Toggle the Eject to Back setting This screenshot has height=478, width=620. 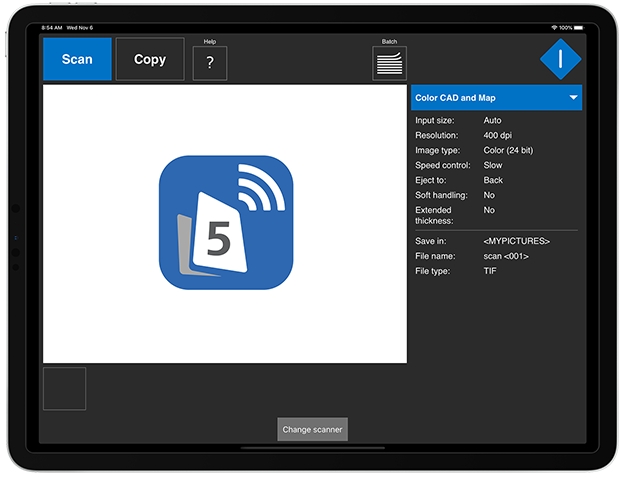[493, 180]
